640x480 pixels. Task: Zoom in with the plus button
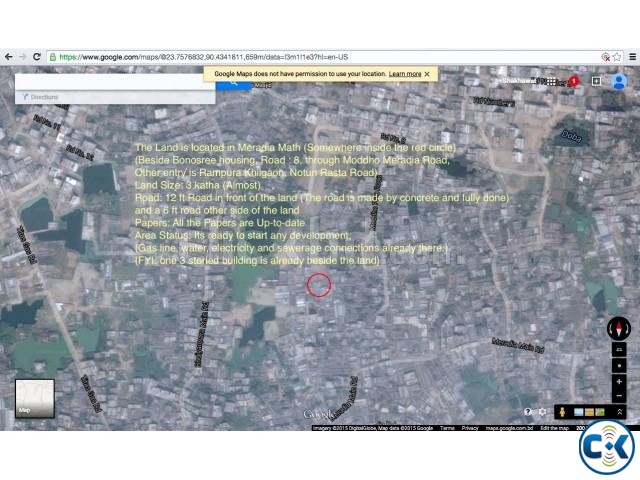tap(619, 382)
